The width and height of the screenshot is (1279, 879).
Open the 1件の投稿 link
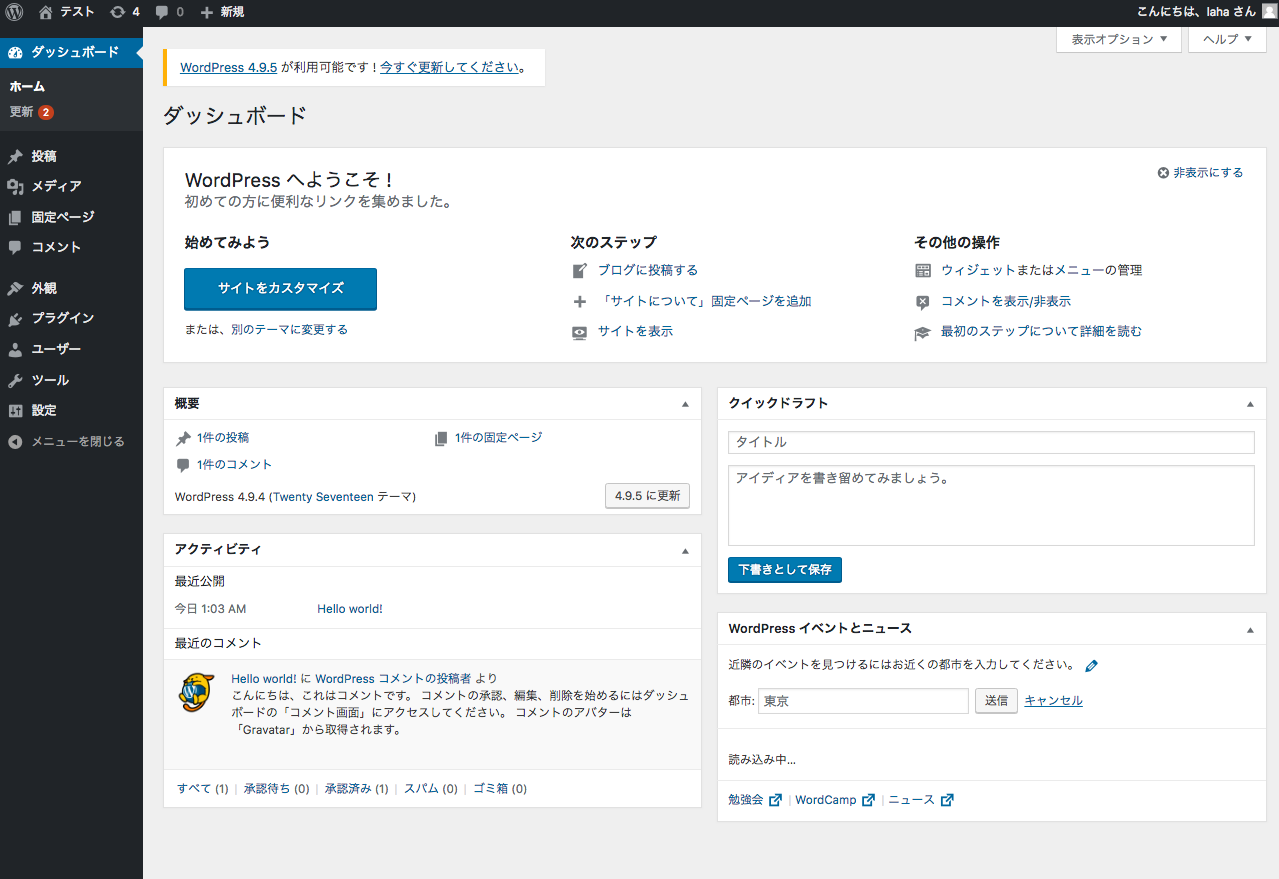click(x=223, y=438)
